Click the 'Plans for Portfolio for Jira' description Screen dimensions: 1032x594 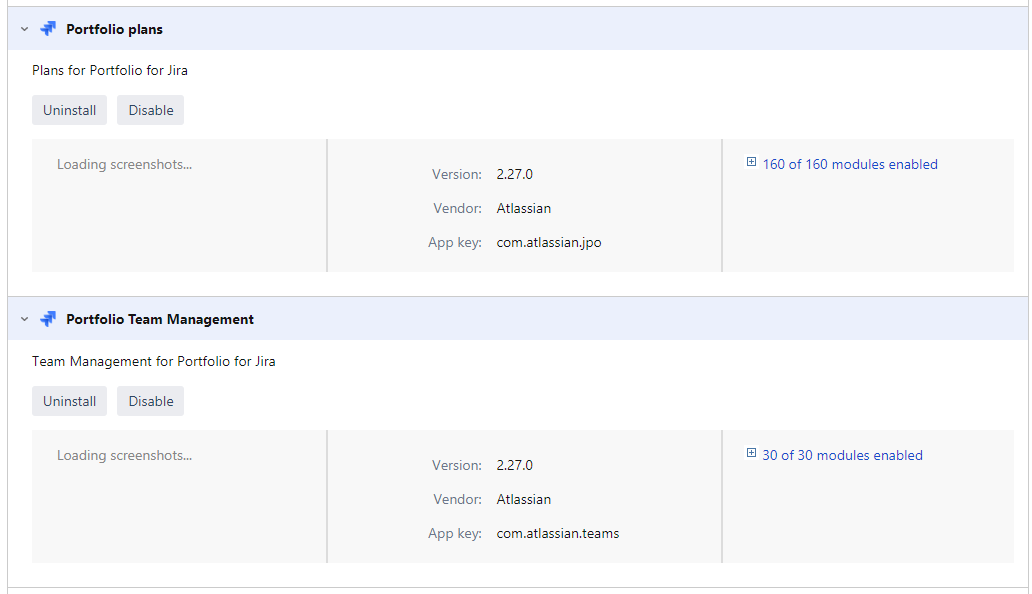[110, 70]
